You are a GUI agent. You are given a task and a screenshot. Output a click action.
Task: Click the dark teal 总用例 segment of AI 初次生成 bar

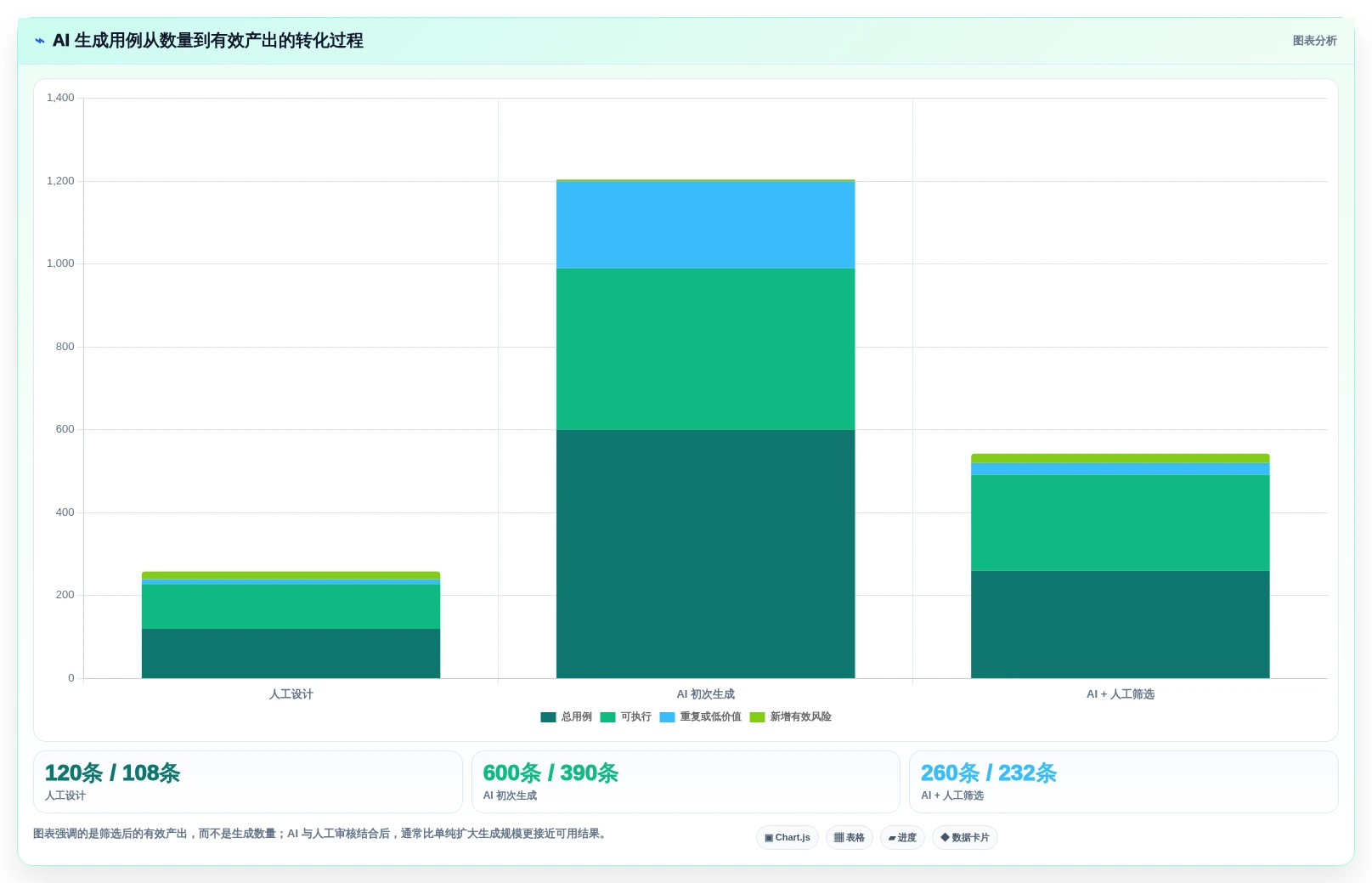(705, 554)
